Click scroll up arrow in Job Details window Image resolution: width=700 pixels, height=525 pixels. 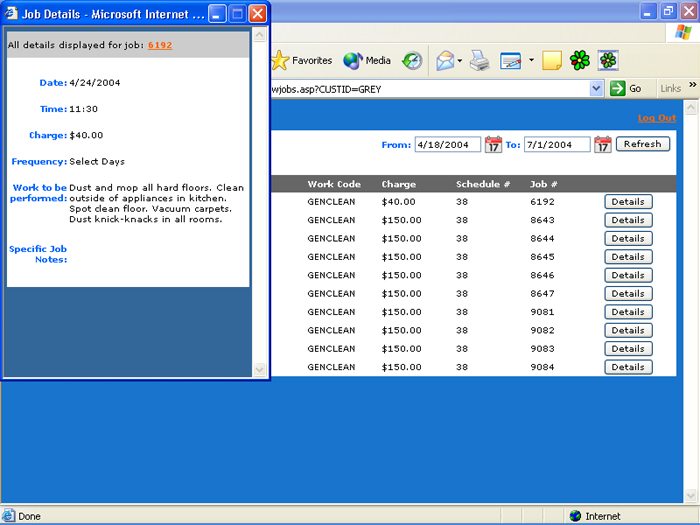click(x=259, y=35)
